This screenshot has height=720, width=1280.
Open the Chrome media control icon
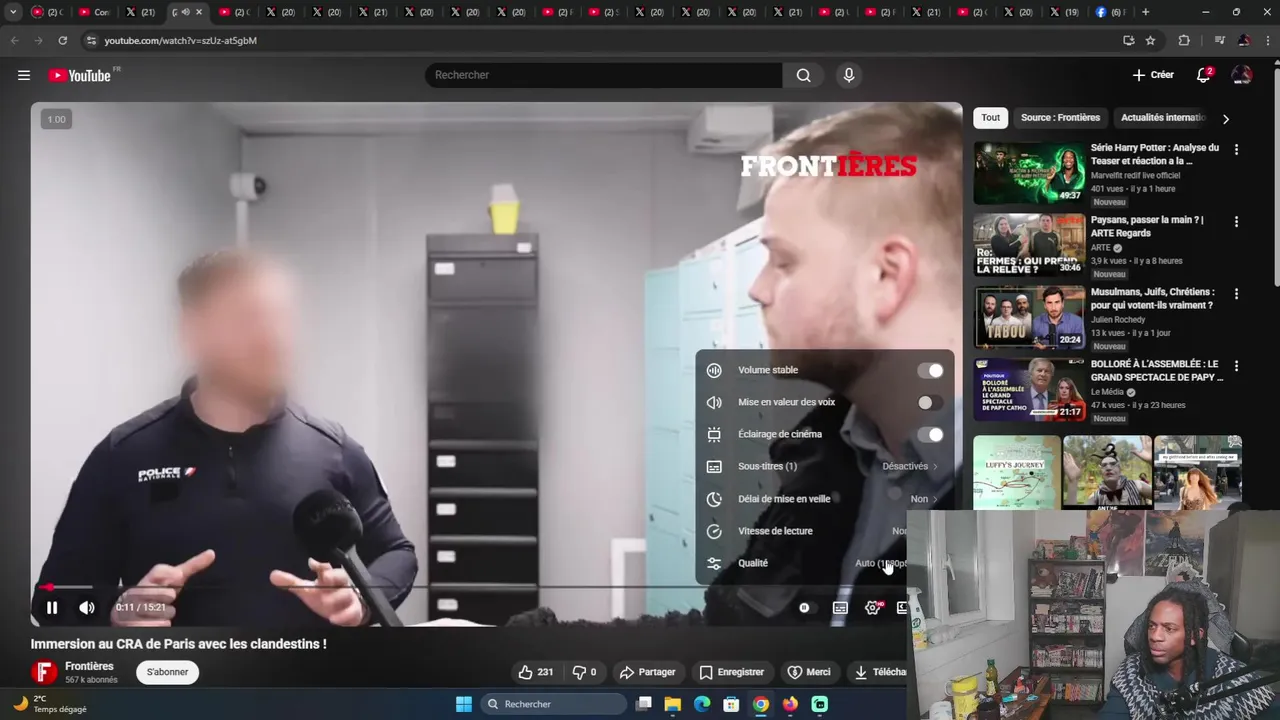[x=1219, y=40]
